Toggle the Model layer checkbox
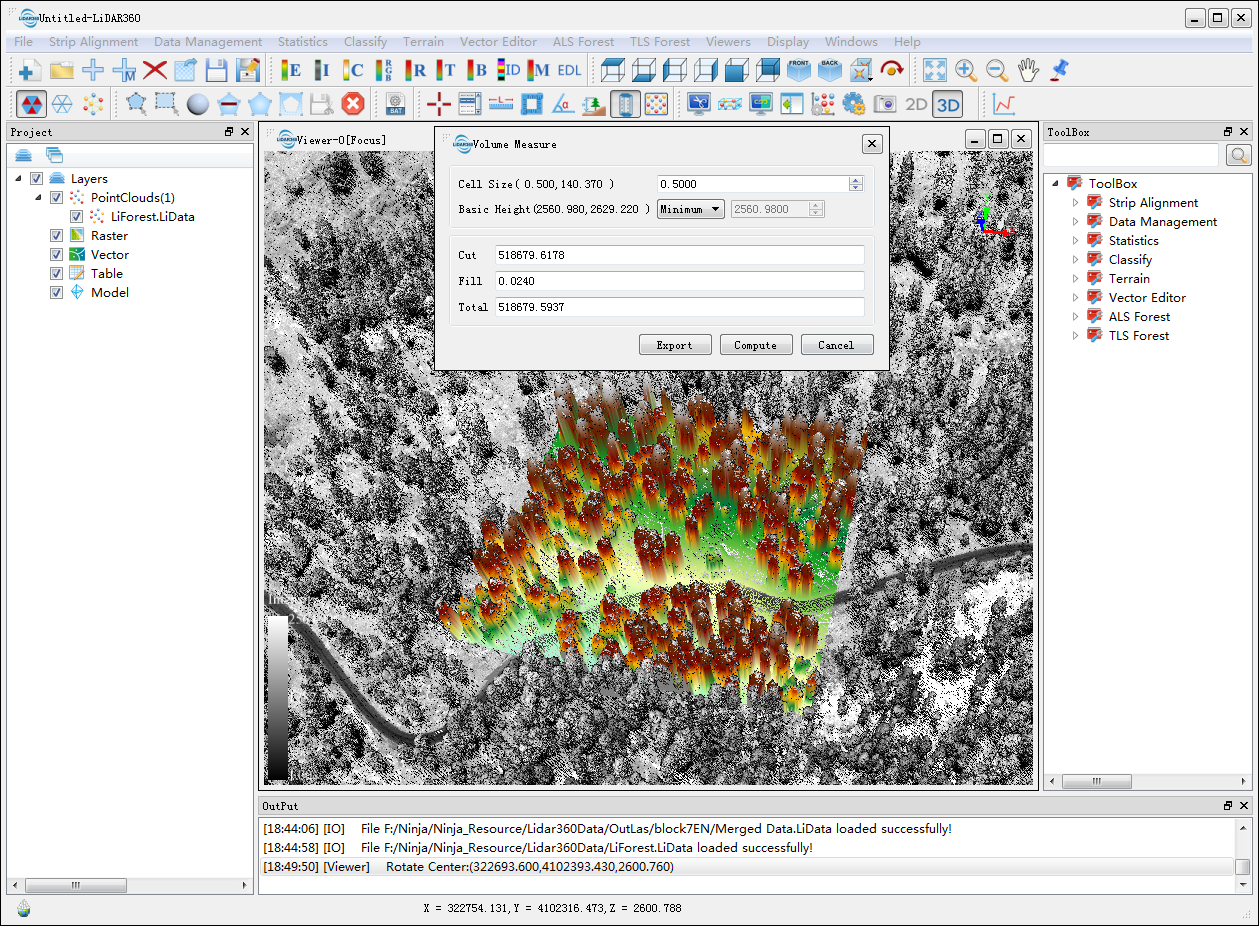Image resolution: width=1259 pixels, height=926 pixels. [56, 293]
